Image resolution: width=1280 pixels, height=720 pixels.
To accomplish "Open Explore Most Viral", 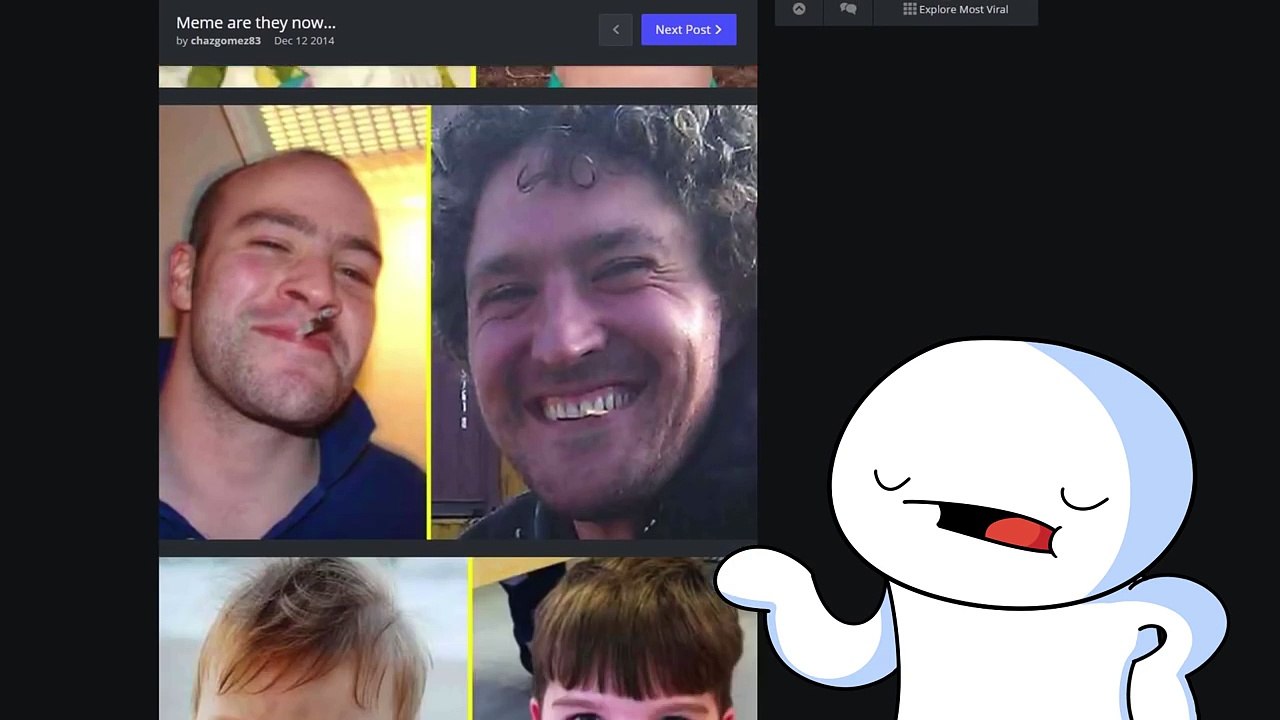I will pos(956,9).
